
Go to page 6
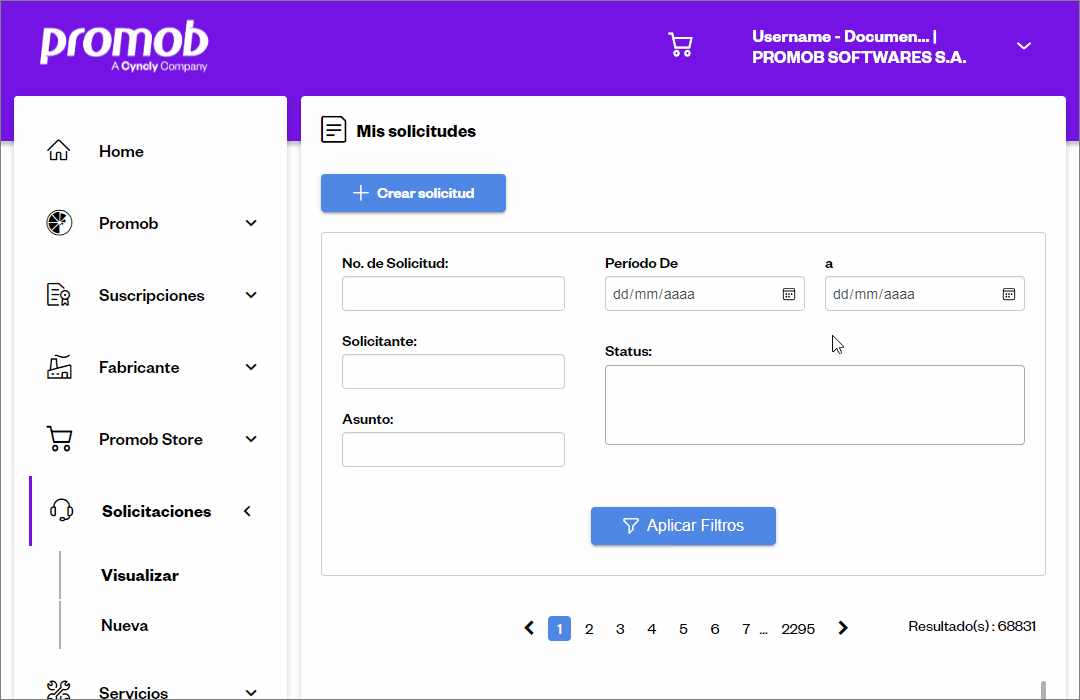click(x=715, y=629)
